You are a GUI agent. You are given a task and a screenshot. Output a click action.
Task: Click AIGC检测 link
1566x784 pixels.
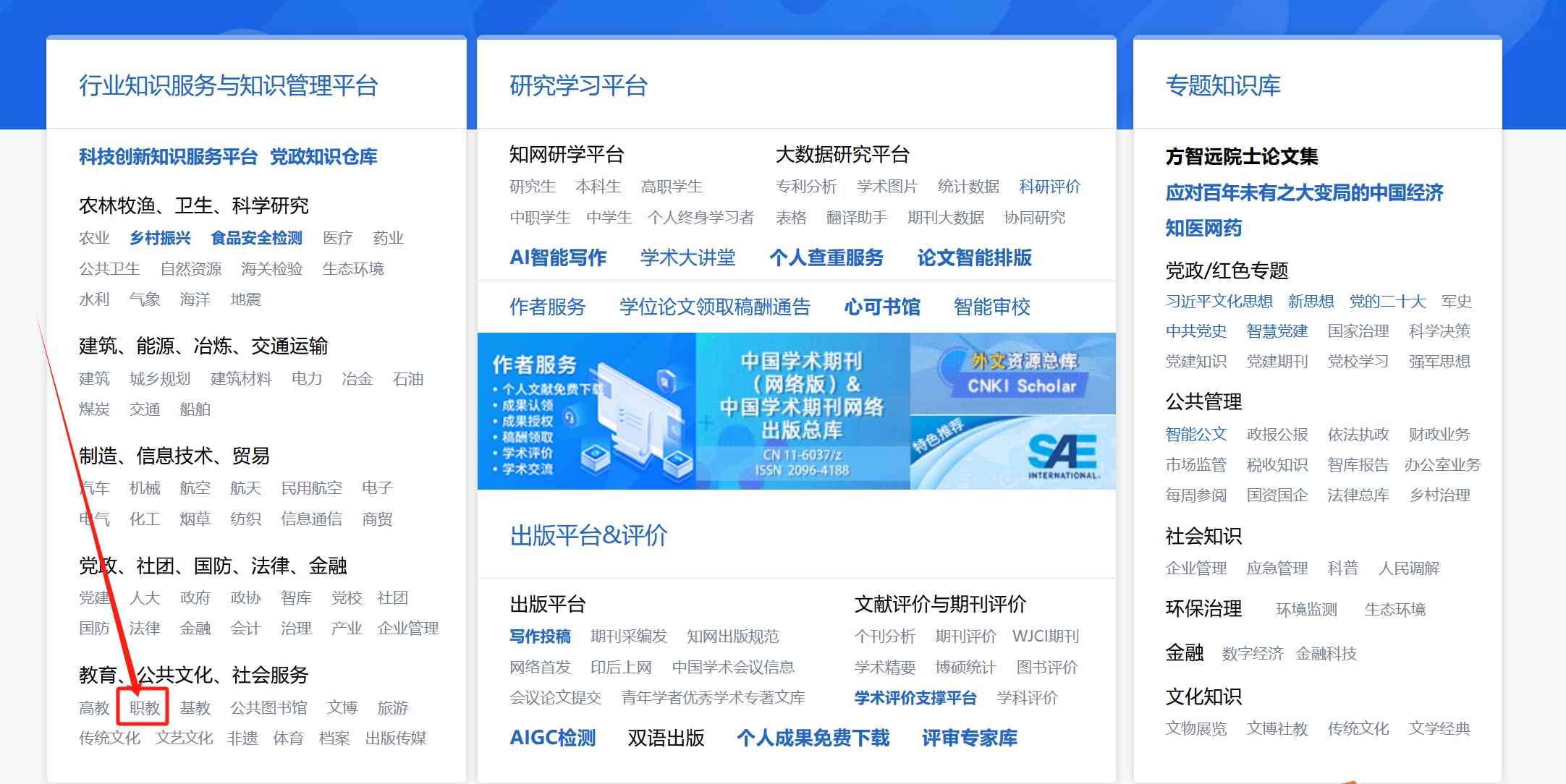553,738
